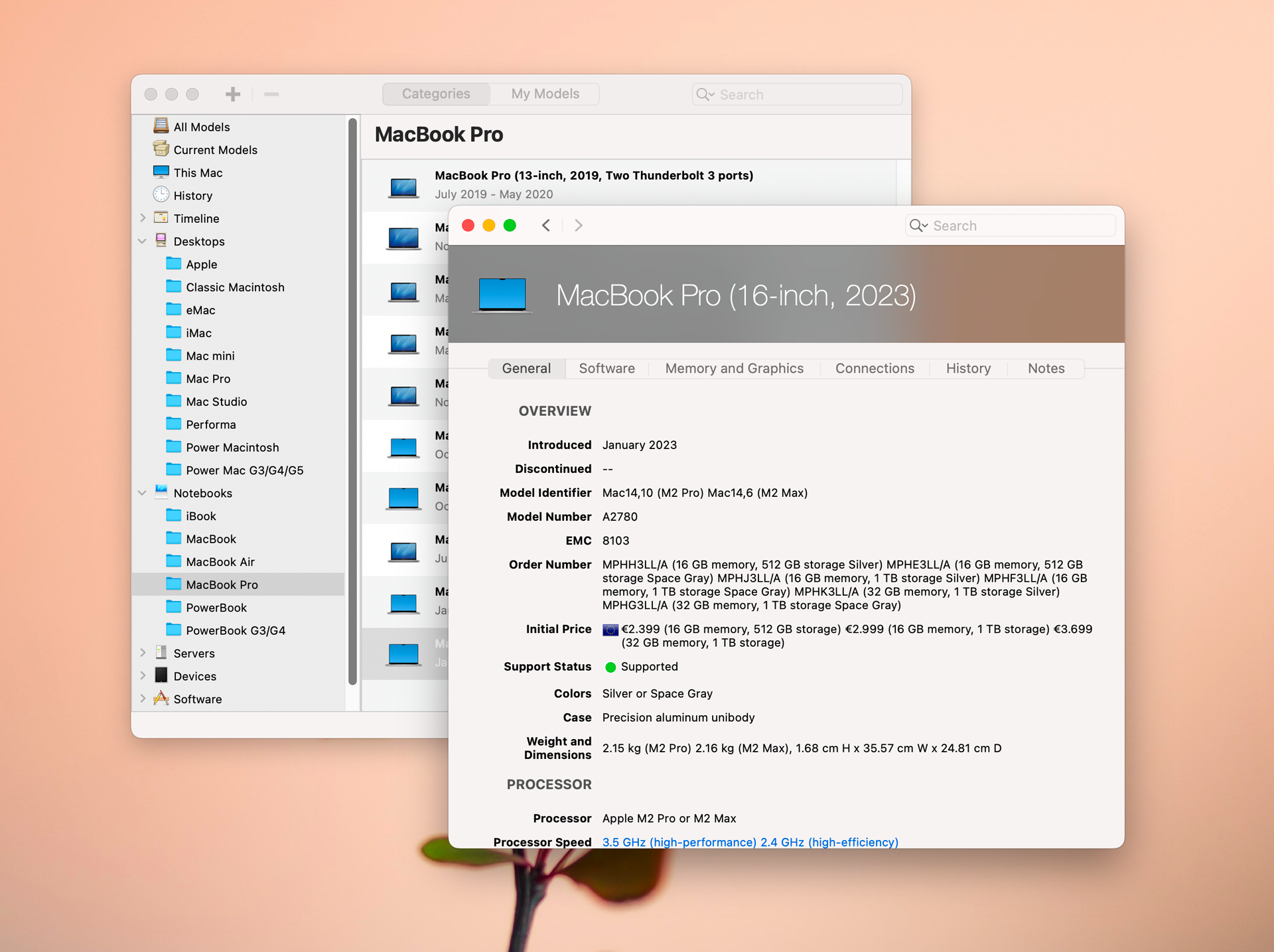1274x952 pixels.
Task: Open the Apple folder under Desktops
Action: pos(200,264)
